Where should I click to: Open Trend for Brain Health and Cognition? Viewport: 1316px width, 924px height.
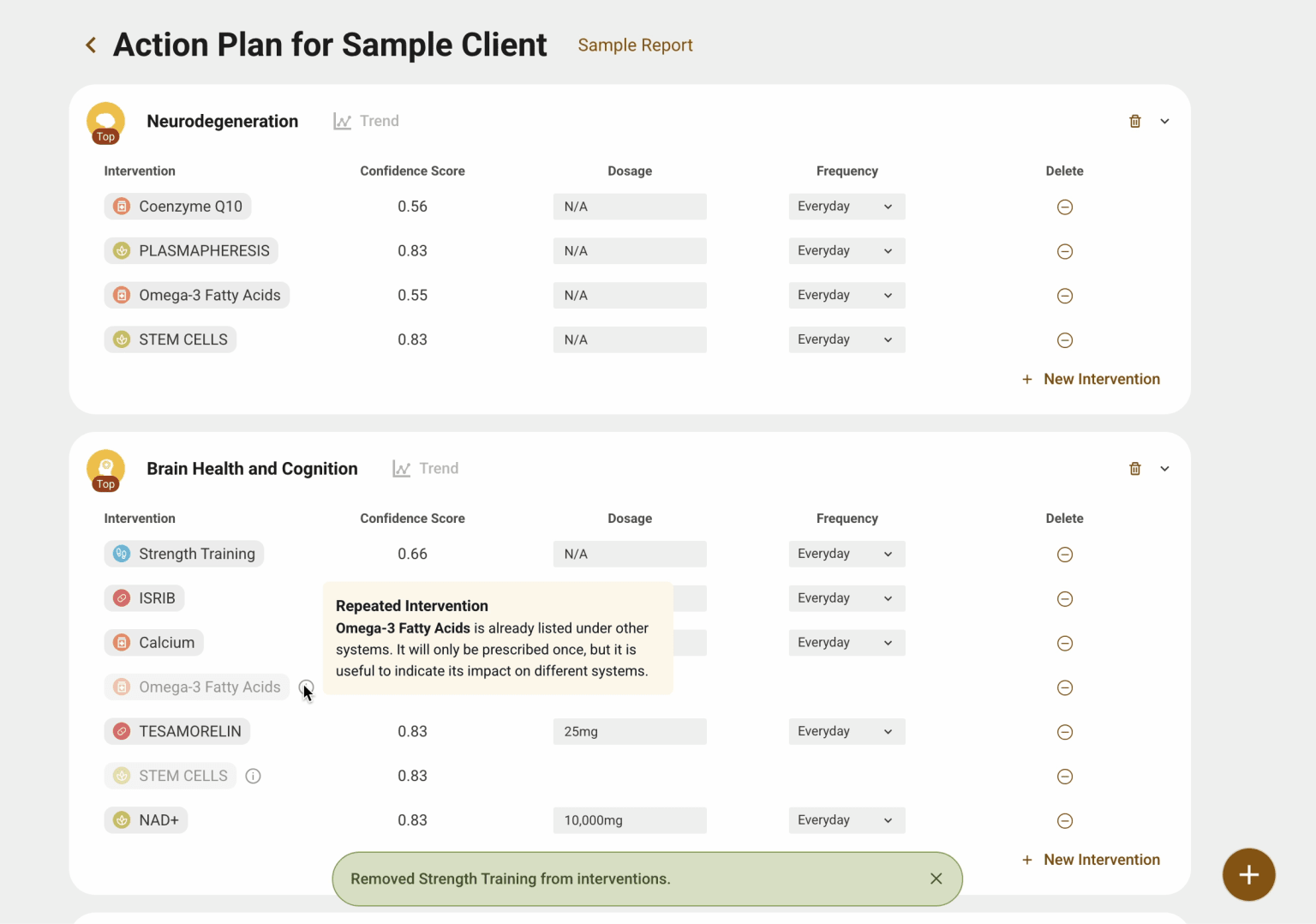pyautogui.click(x=426, y=469)
